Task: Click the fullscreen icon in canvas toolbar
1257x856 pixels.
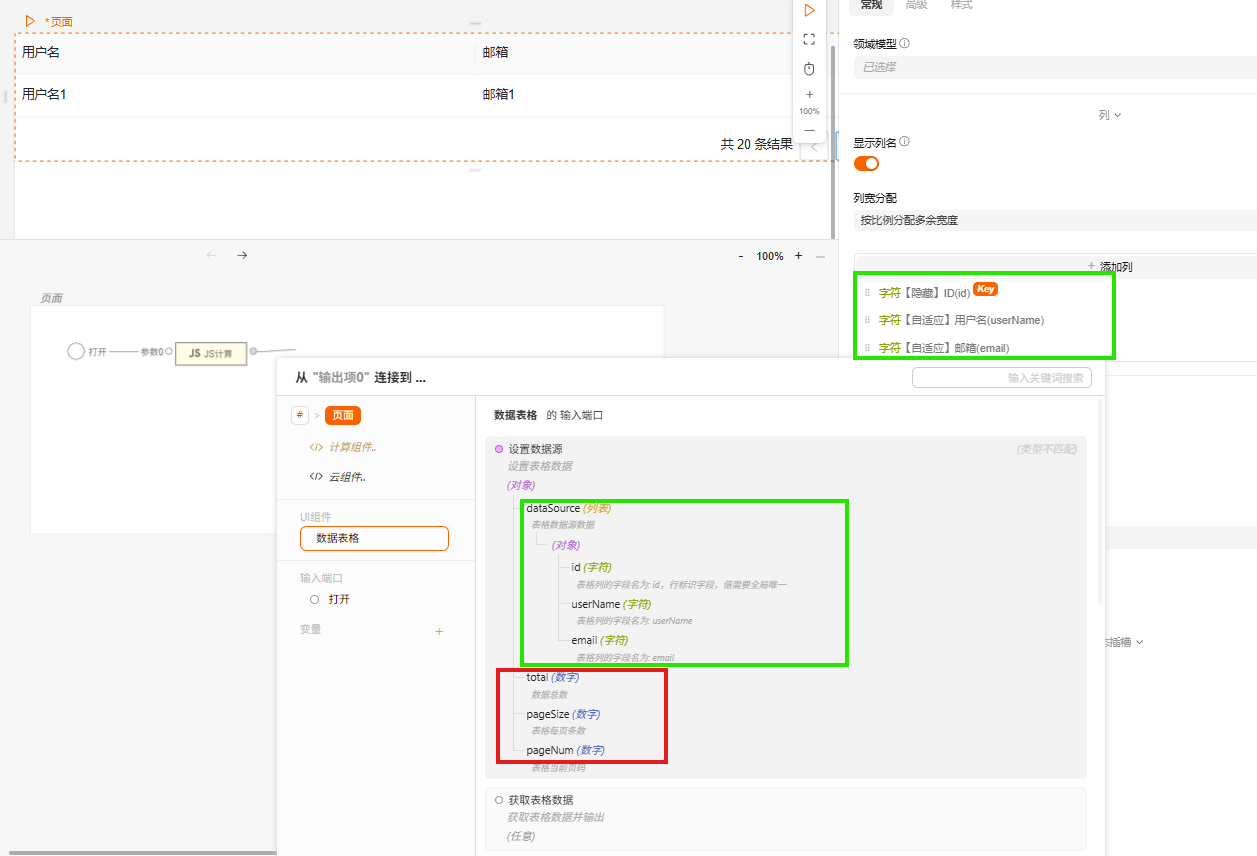Action: (809, 39)
